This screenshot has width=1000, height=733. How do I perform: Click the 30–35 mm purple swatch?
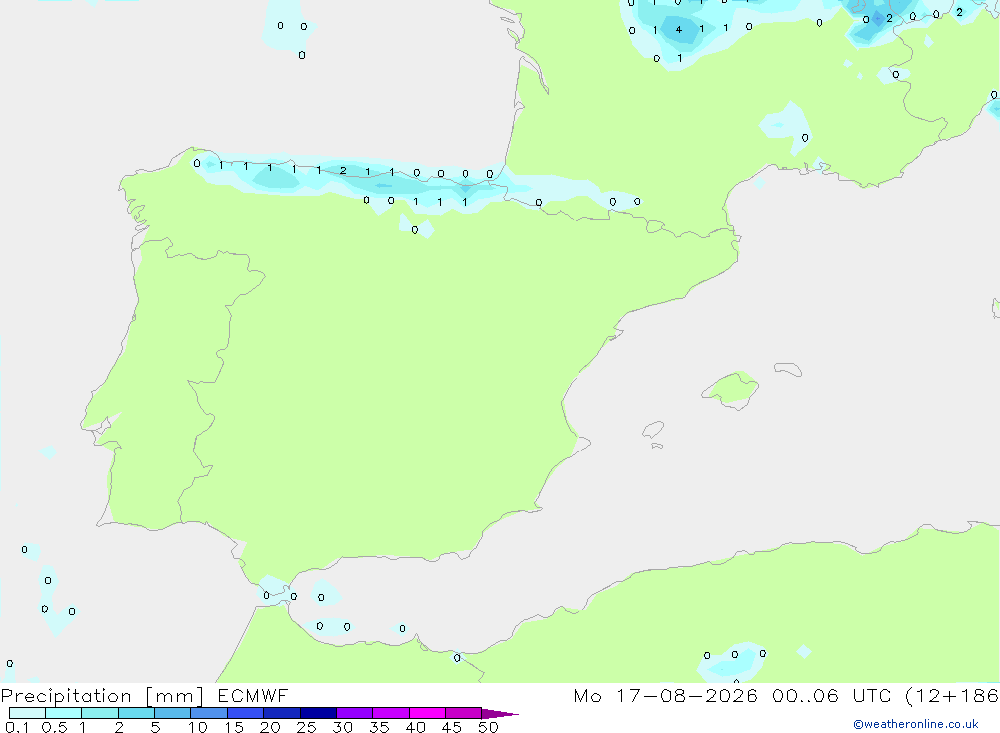pos(354,713)
